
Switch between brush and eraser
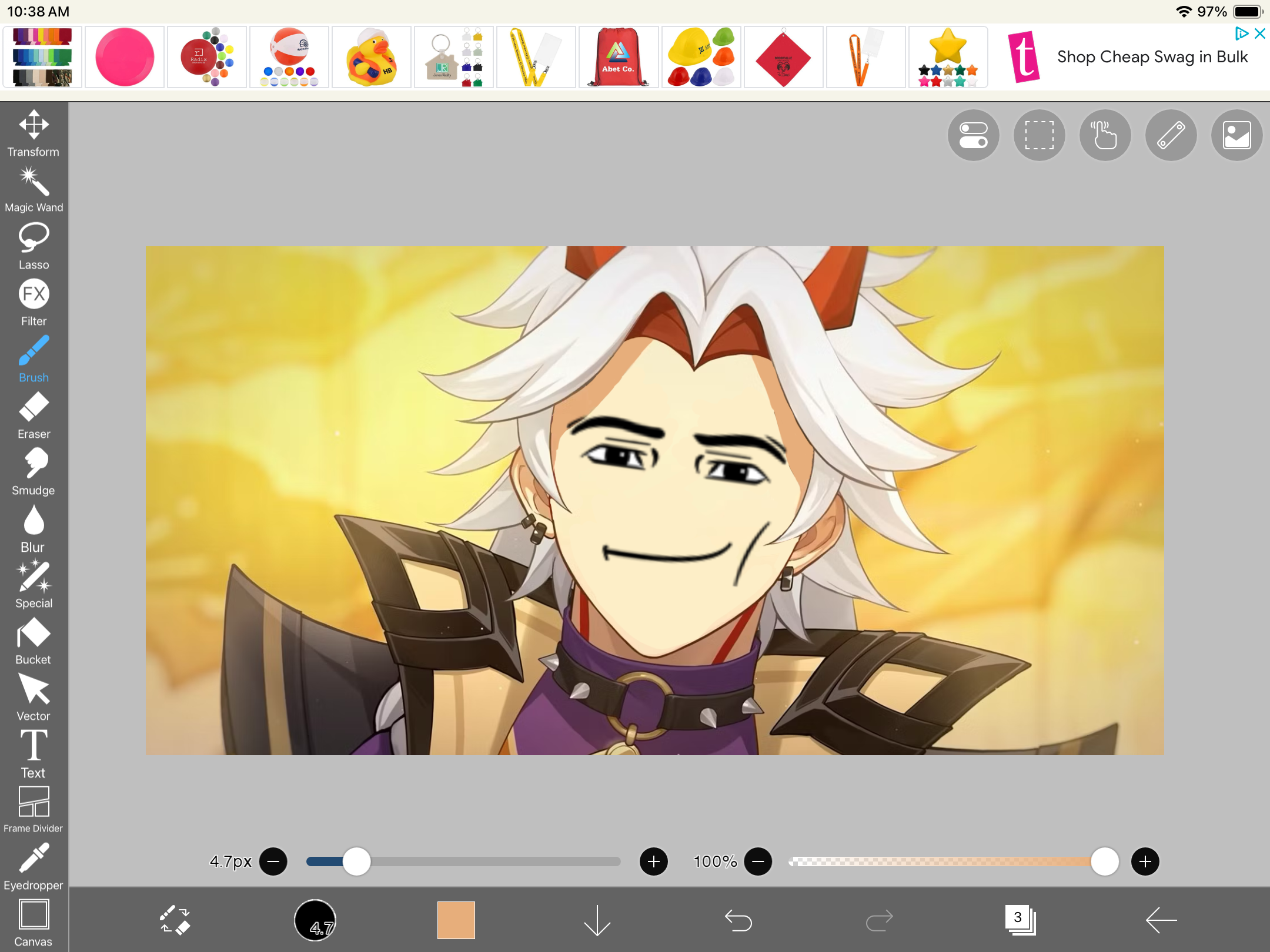[175, 920]
